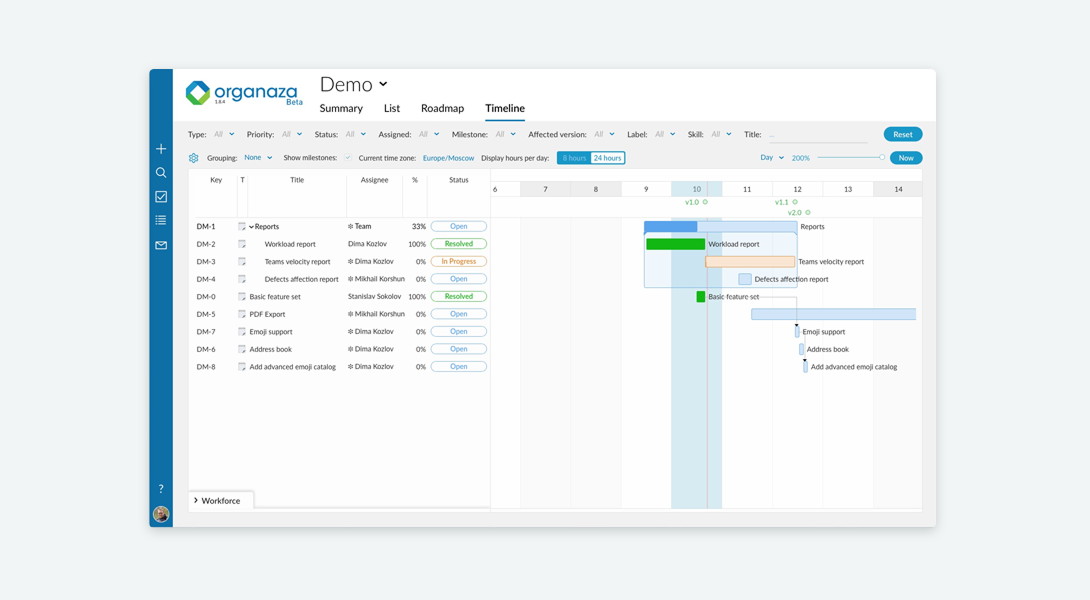Open the mail envelope icon
The width and height of the screenshot is (1090, 600).
tap(161, 245)
